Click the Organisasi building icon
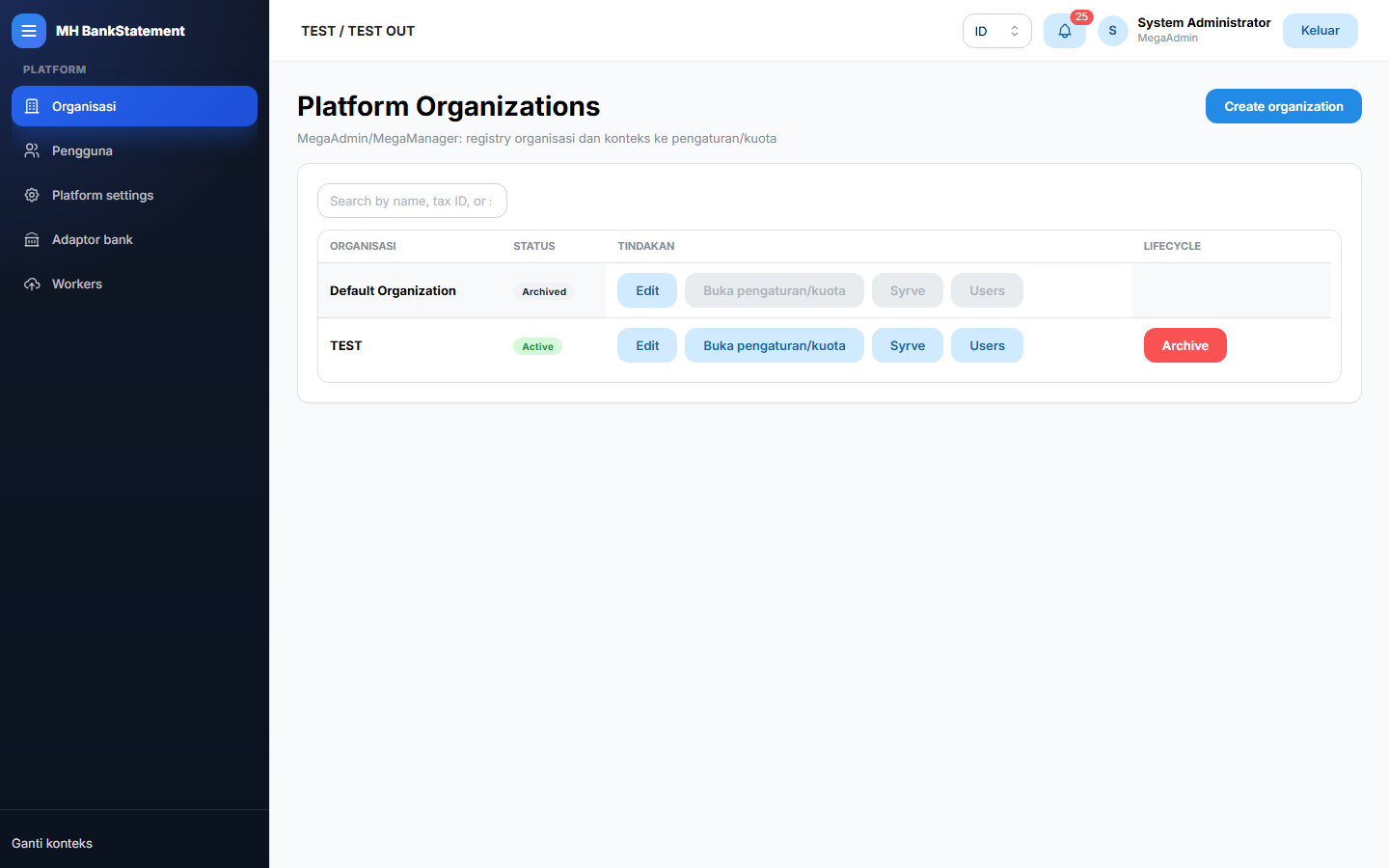The image size is (1389, 868). 32,106
